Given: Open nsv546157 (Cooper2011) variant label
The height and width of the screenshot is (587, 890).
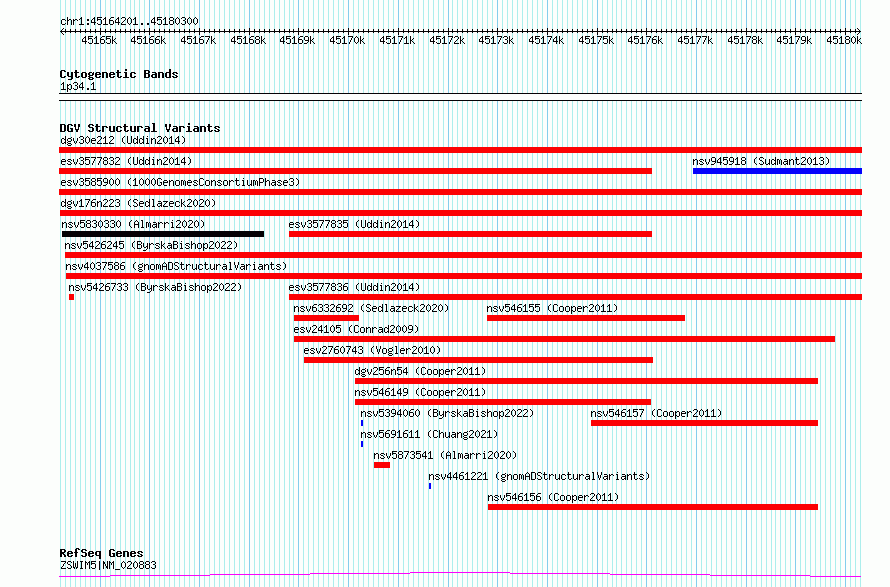Looking at the screenshot, I should (x=656, y=413).
